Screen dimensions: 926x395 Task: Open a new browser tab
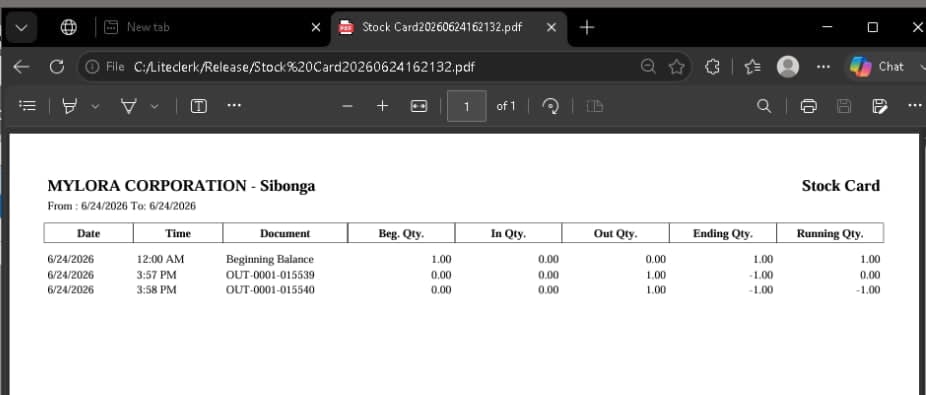coord(586,27)
